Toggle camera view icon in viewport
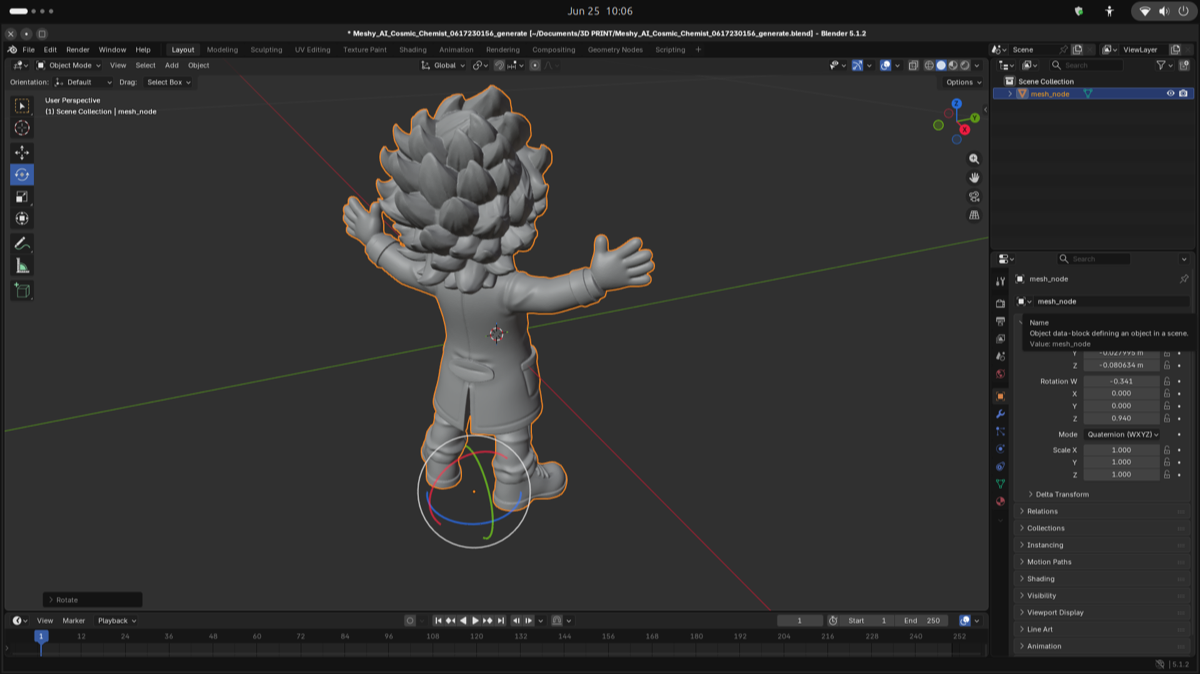1200x674 pixels. point(974,196)
